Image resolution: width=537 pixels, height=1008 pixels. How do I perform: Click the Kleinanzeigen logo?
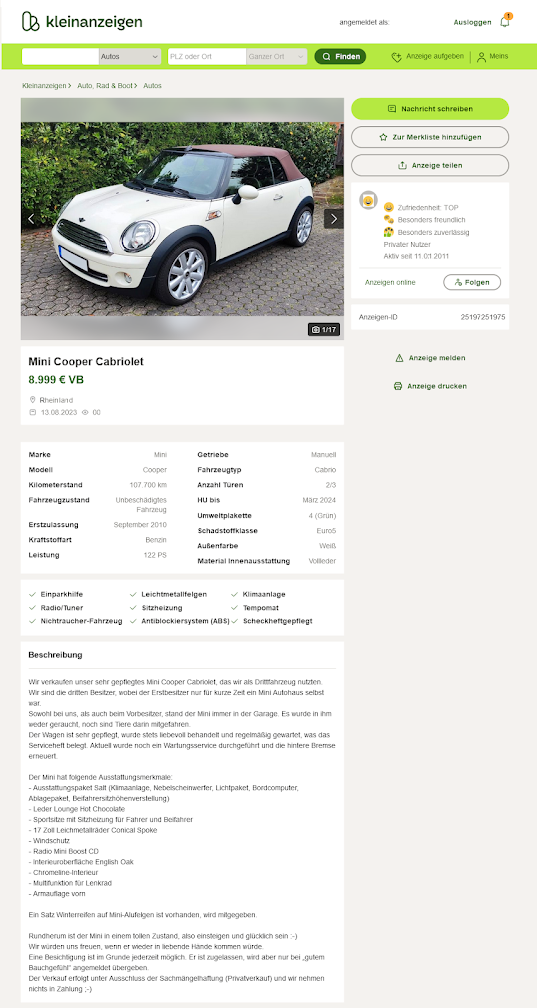[82, 22]
